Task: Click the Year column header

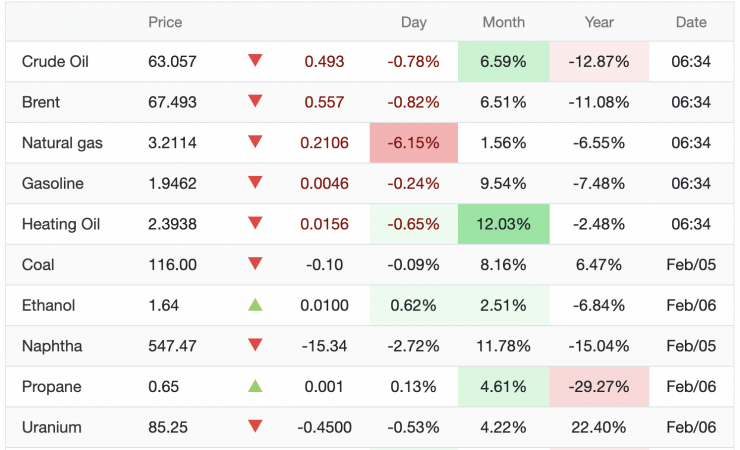Action: 600,22
